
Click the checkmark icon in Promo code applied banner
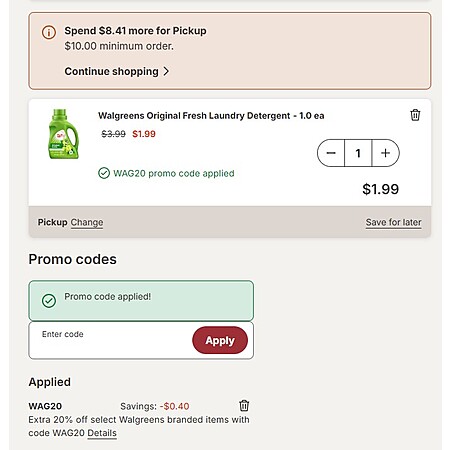(x=49, y=301)
